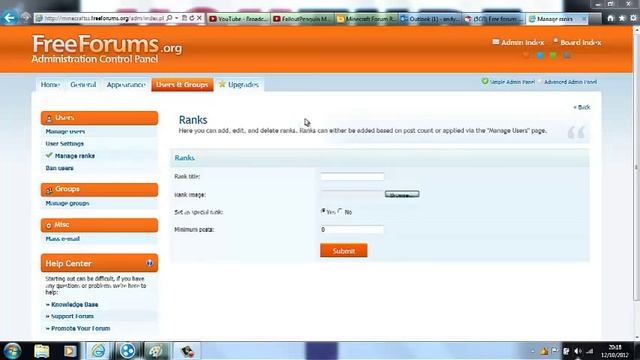Switch to the Free forum browser tab

click(x=494, y=19)
